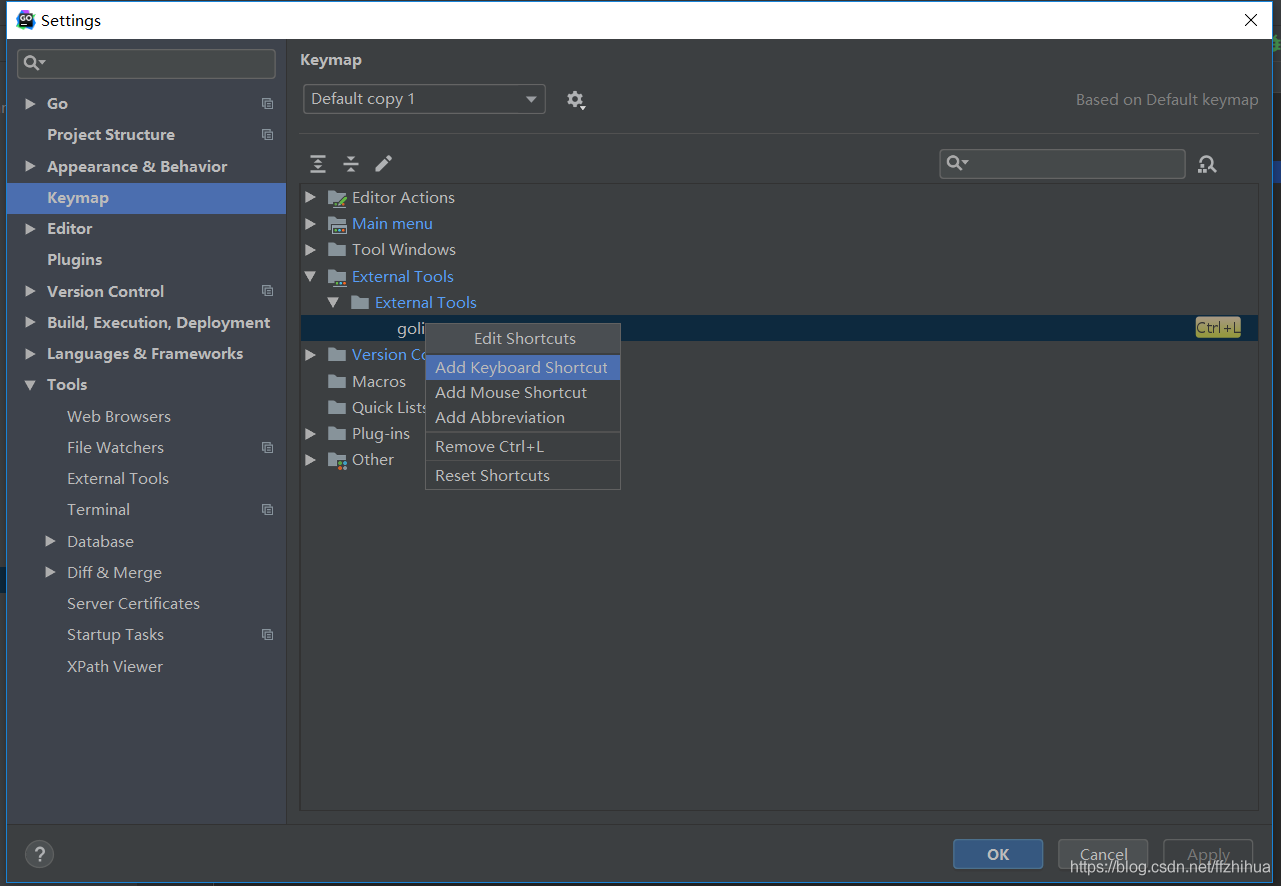Collapse the Tools section in sidebar
The height and width of the screenshot is (886, 1281).
(x=30, y=385)
